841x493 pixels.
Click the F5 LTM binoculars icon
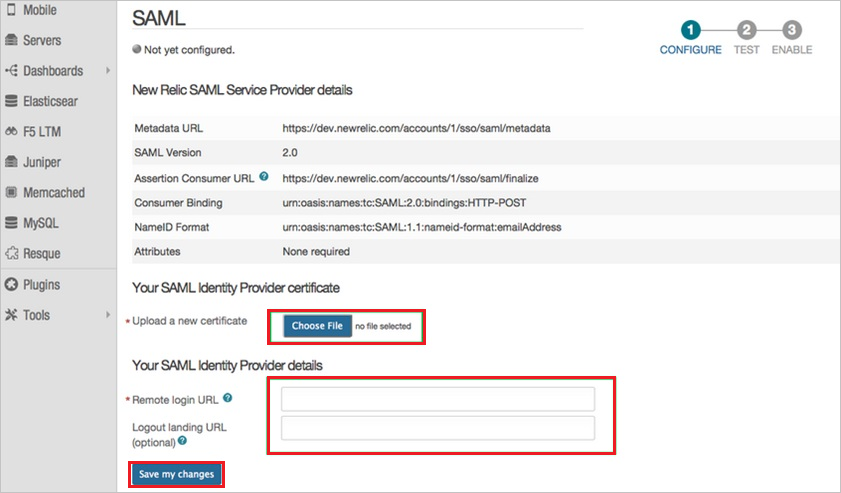click(11, 131)
